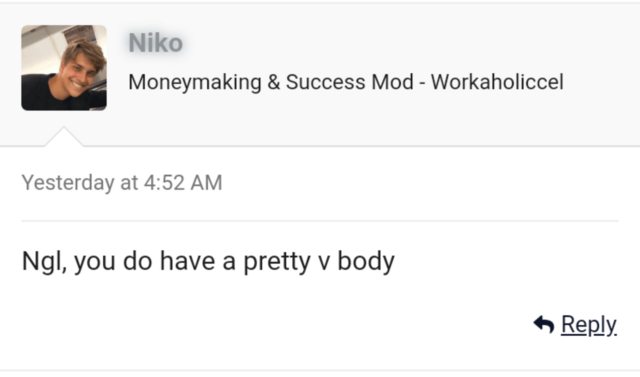Open Niko's profile avatar picture
640x377 pixels.
[64, 68]
